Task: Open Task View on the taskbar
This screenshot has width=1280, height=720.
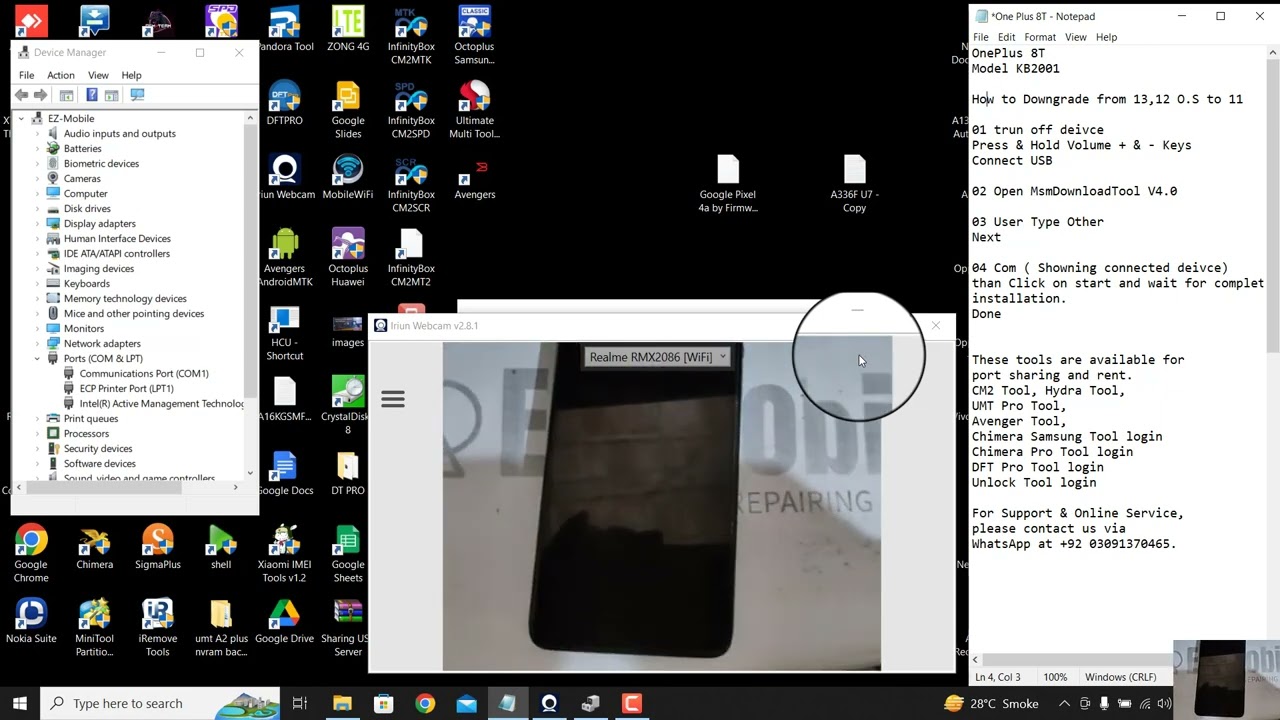Action: click(300, 703)
